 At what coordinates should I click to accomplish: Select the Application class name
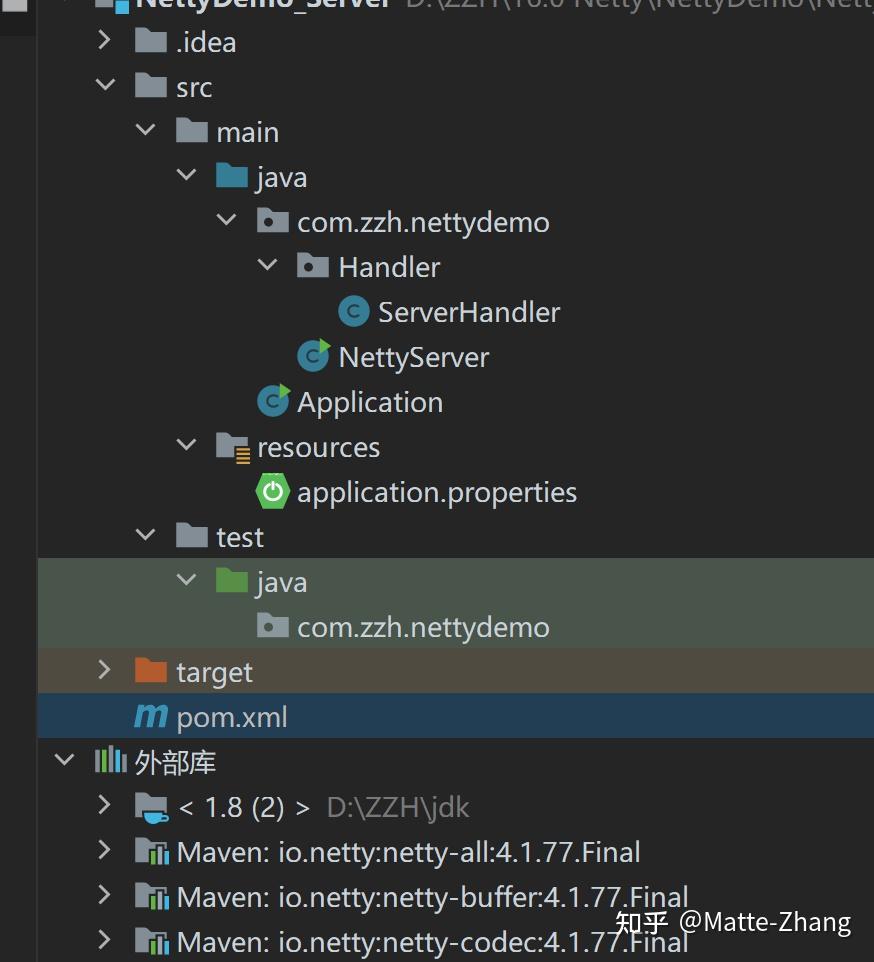pyautogui.click(x=370, y=402)
